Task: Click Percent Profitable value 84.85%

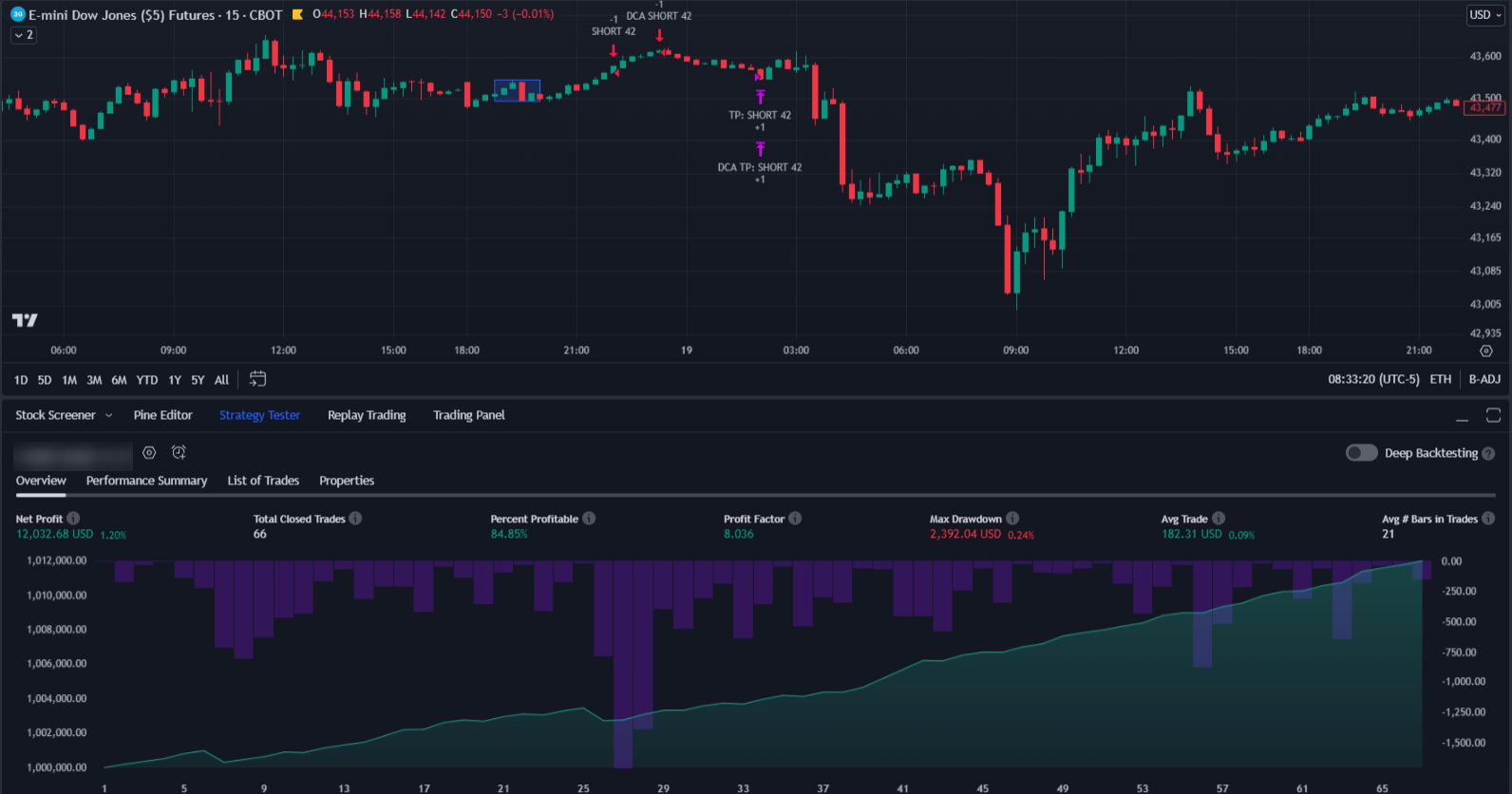Action: click(x=509, y=534)
